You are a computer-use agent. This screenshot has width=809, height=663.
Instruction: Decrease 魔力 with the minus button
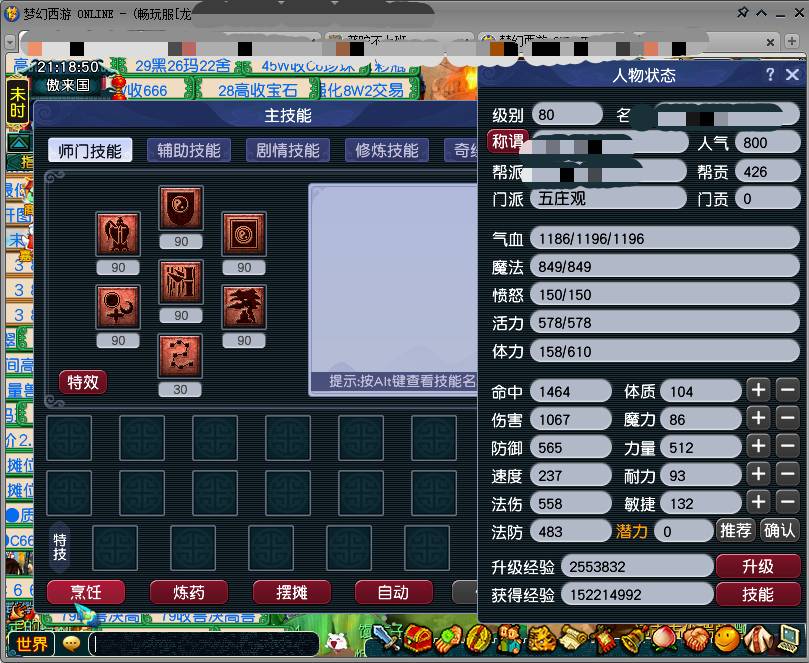point(788,418)
